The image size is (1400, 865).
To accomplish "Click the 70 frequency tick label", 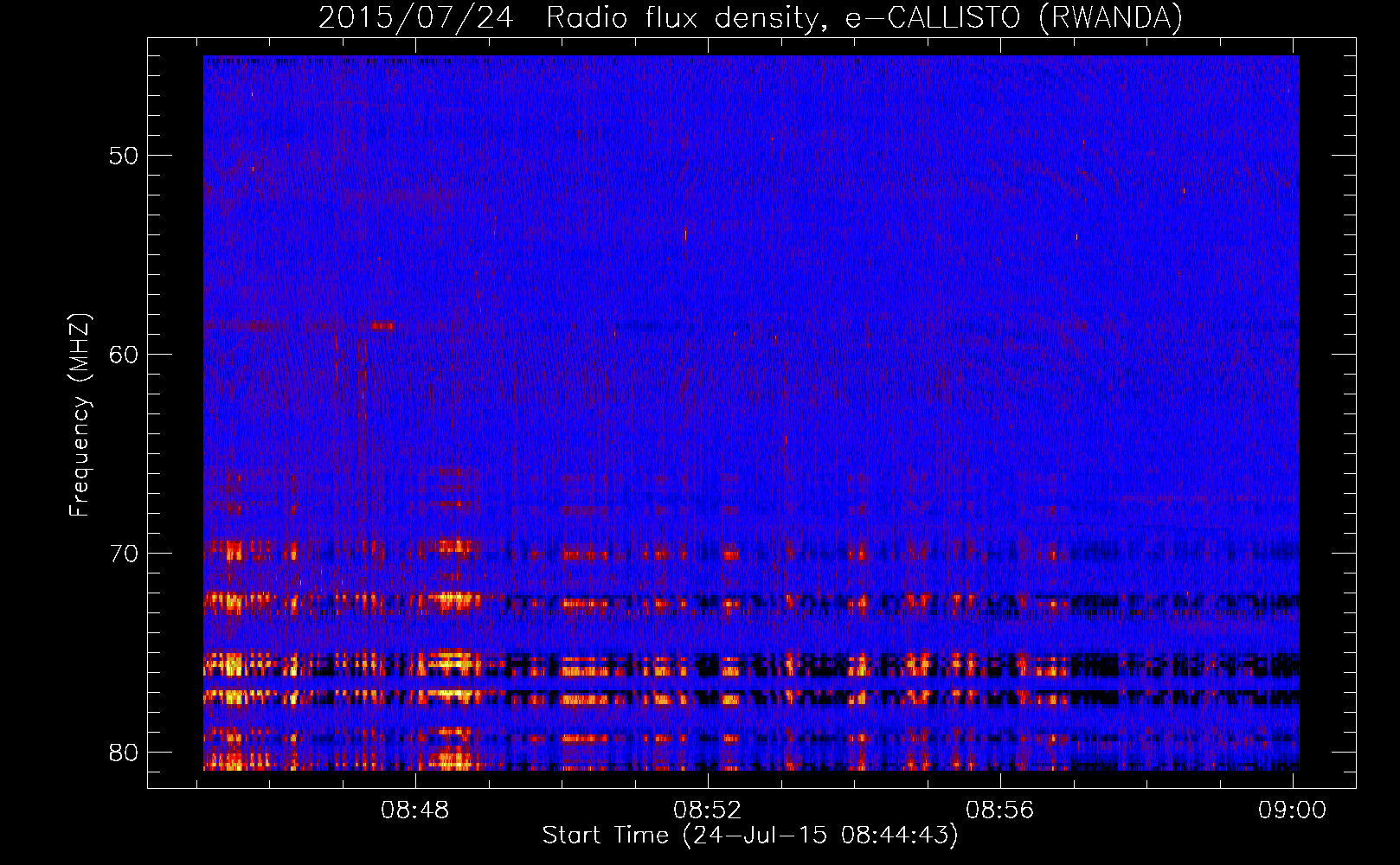I will click(x=123, y=554).
